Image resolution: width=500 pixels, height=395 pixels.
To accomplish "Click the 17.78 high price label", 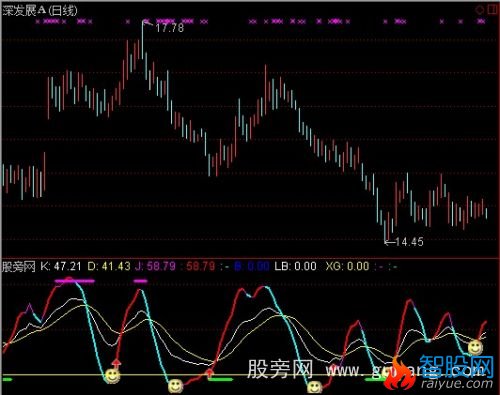I will (170, 28).
